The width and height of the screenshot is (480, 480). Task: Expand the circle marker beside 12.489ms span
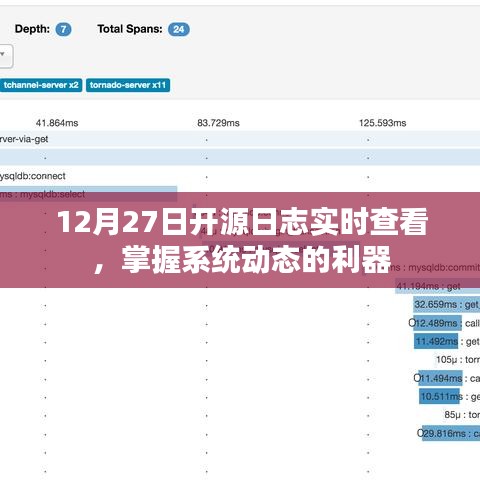pos(412,323)
